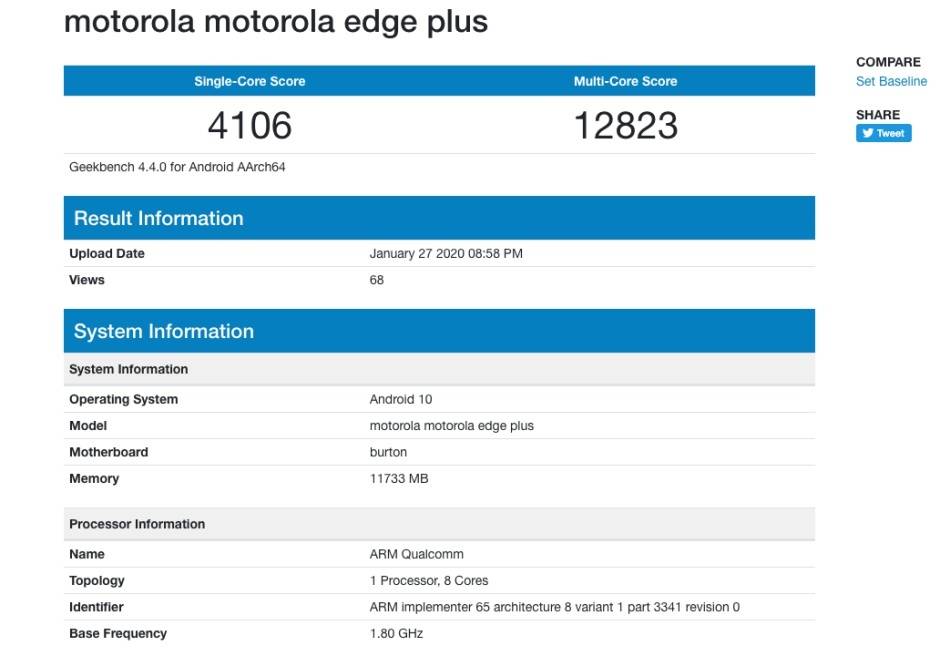Viewport: 940px width, 656px height.
Task: Click the SHARE sidebar heading
Action: pyautogui.click(x=878, y=115)
